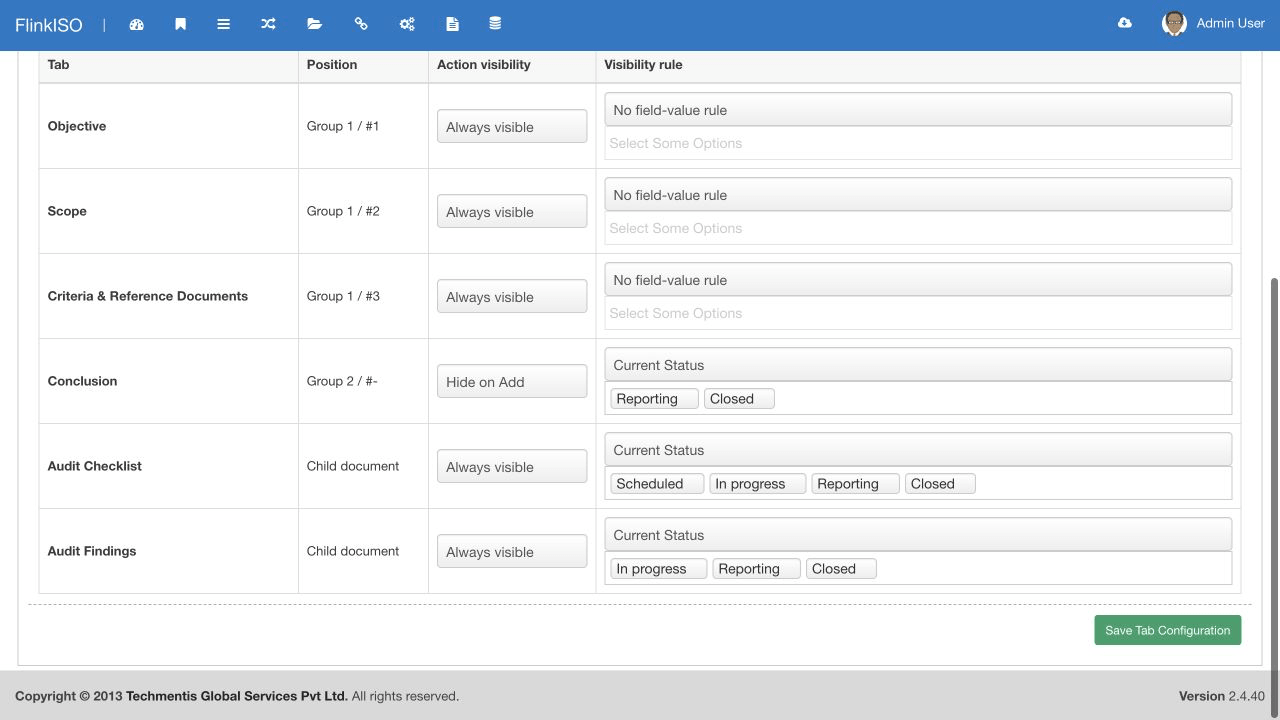1280x720 pixels.
Task: Click the cloud download icon
Action: pos(1125,23)
